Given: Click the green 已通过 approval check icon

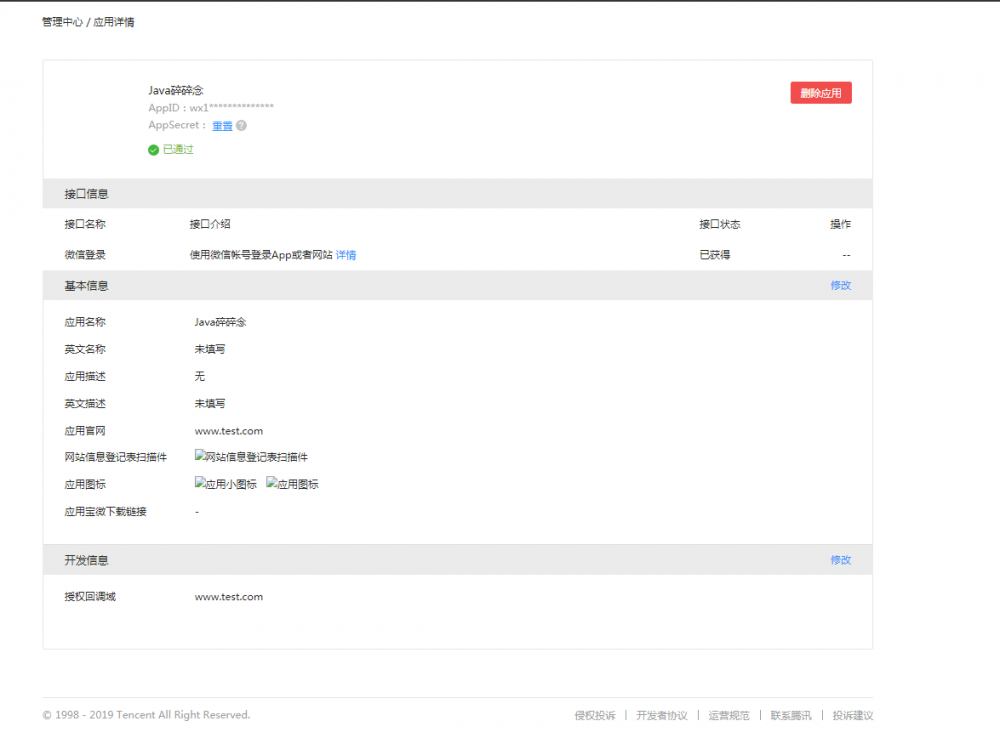Looking at the screenshot, I should (x=152, y=147).
